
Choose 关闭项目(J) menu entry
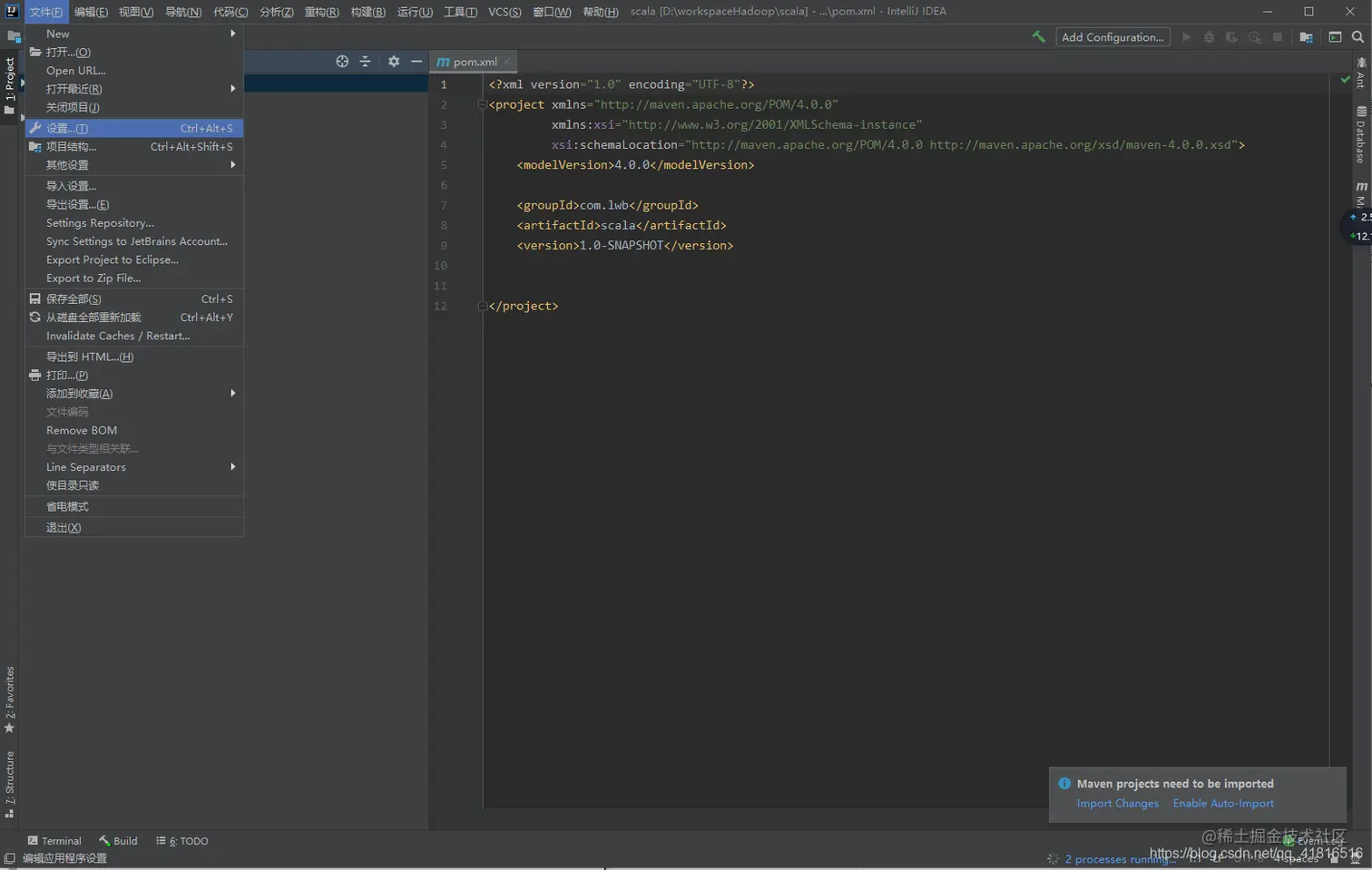134,107
